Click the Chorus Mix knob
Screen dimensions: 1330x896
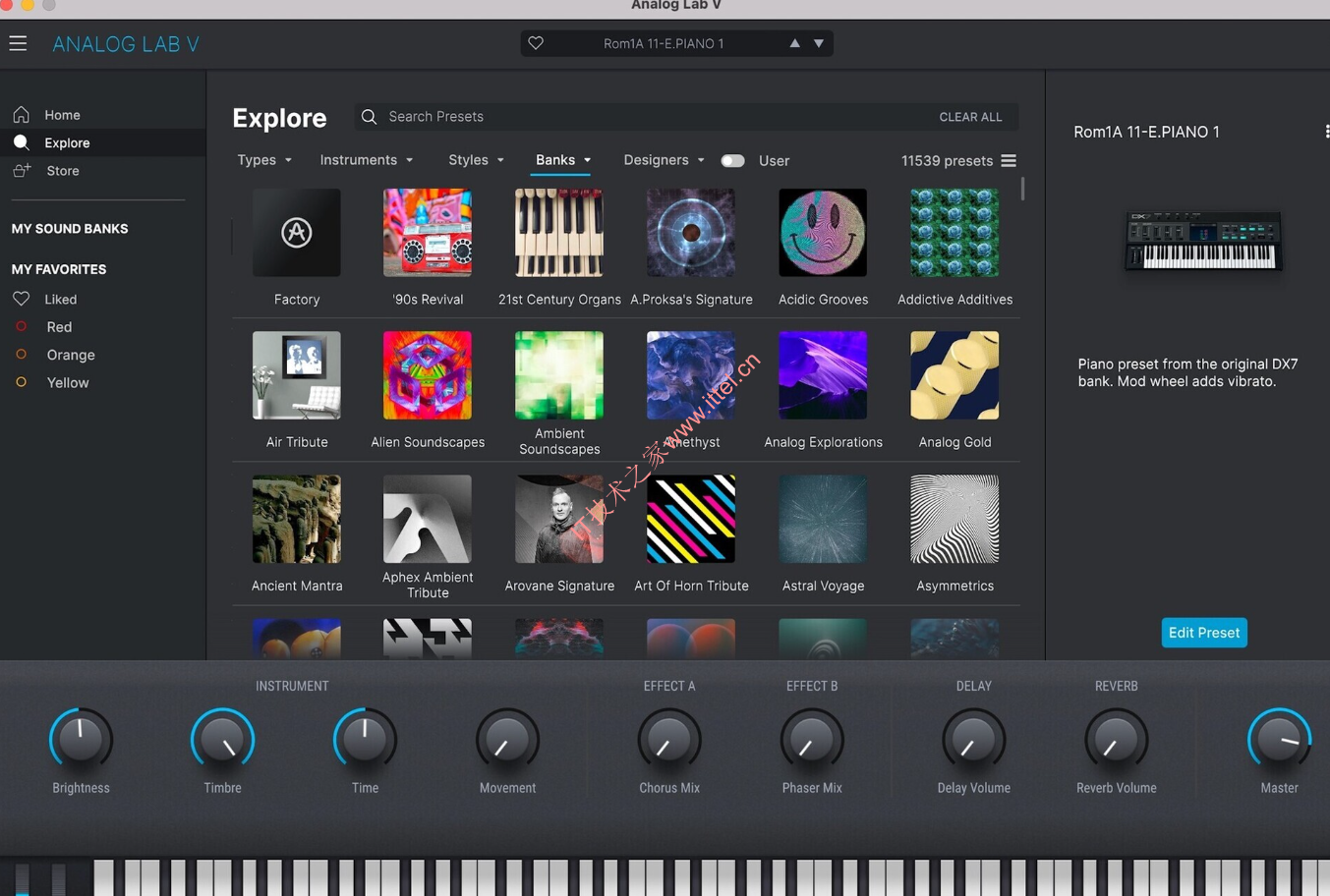(669, 740)
